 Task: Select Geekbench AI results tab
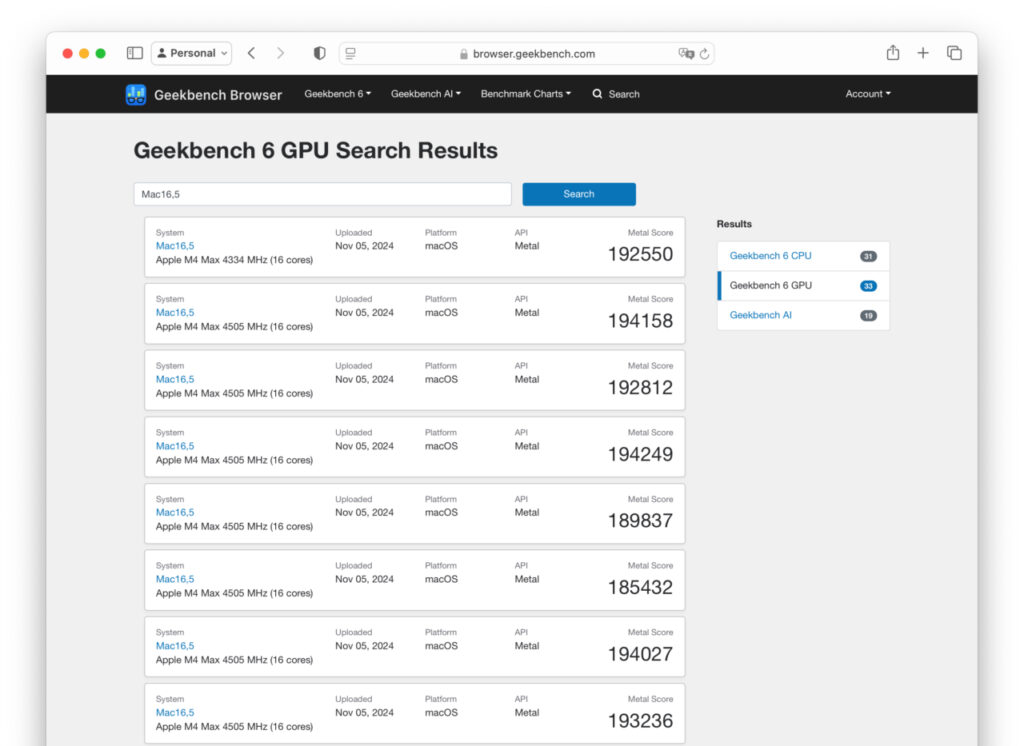(x=803, y=315)
